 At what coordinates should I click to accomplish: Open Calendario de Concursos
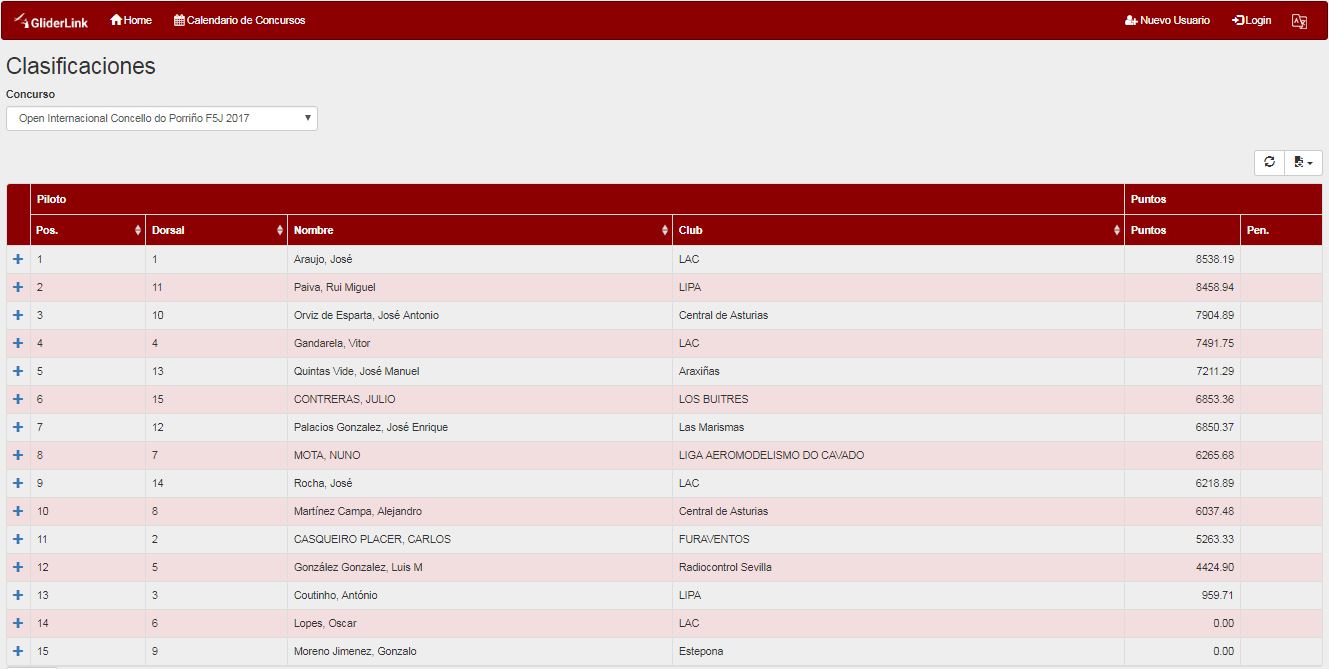(240, 20)
